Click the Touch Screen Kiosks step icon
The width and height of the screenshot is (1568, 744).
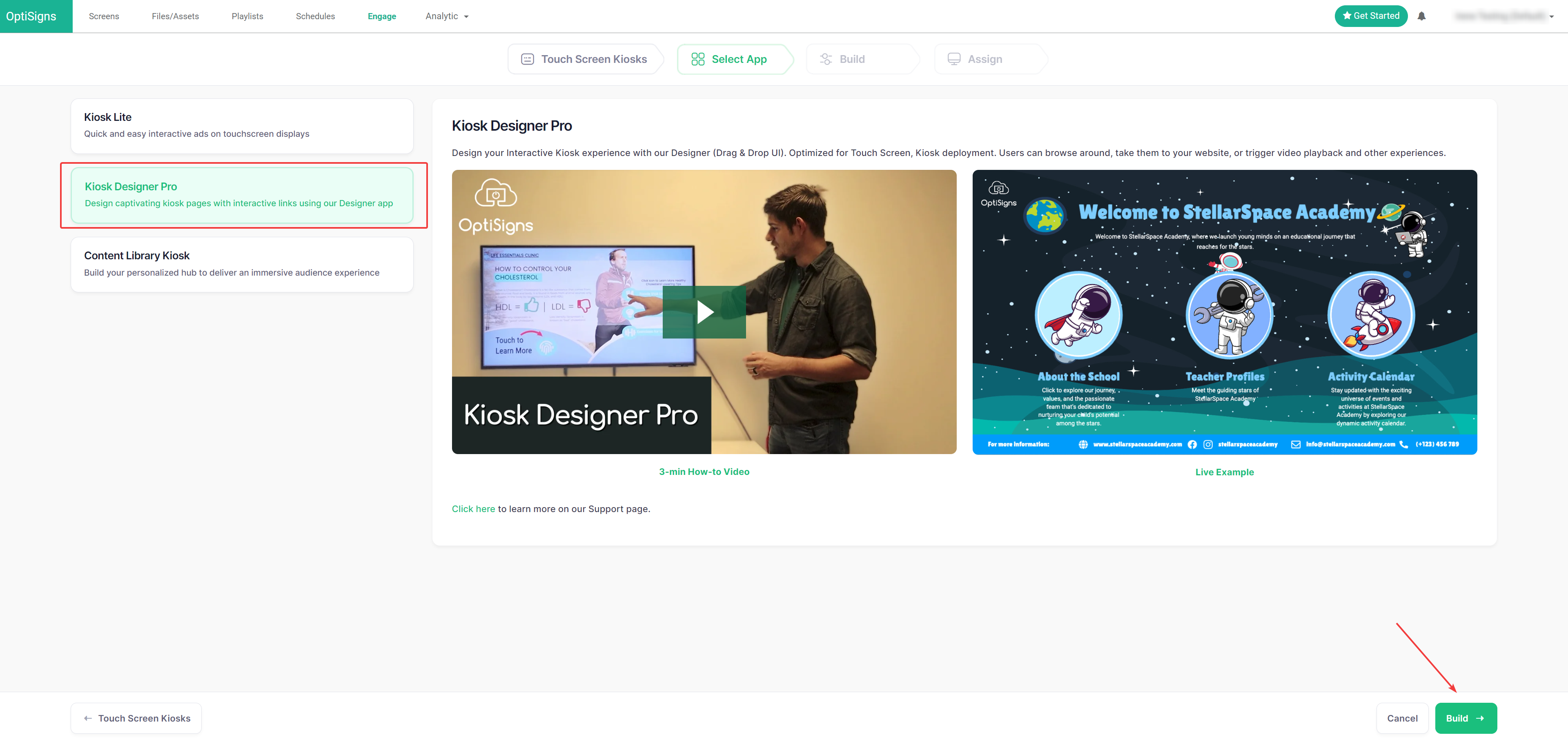coord(527,59)
